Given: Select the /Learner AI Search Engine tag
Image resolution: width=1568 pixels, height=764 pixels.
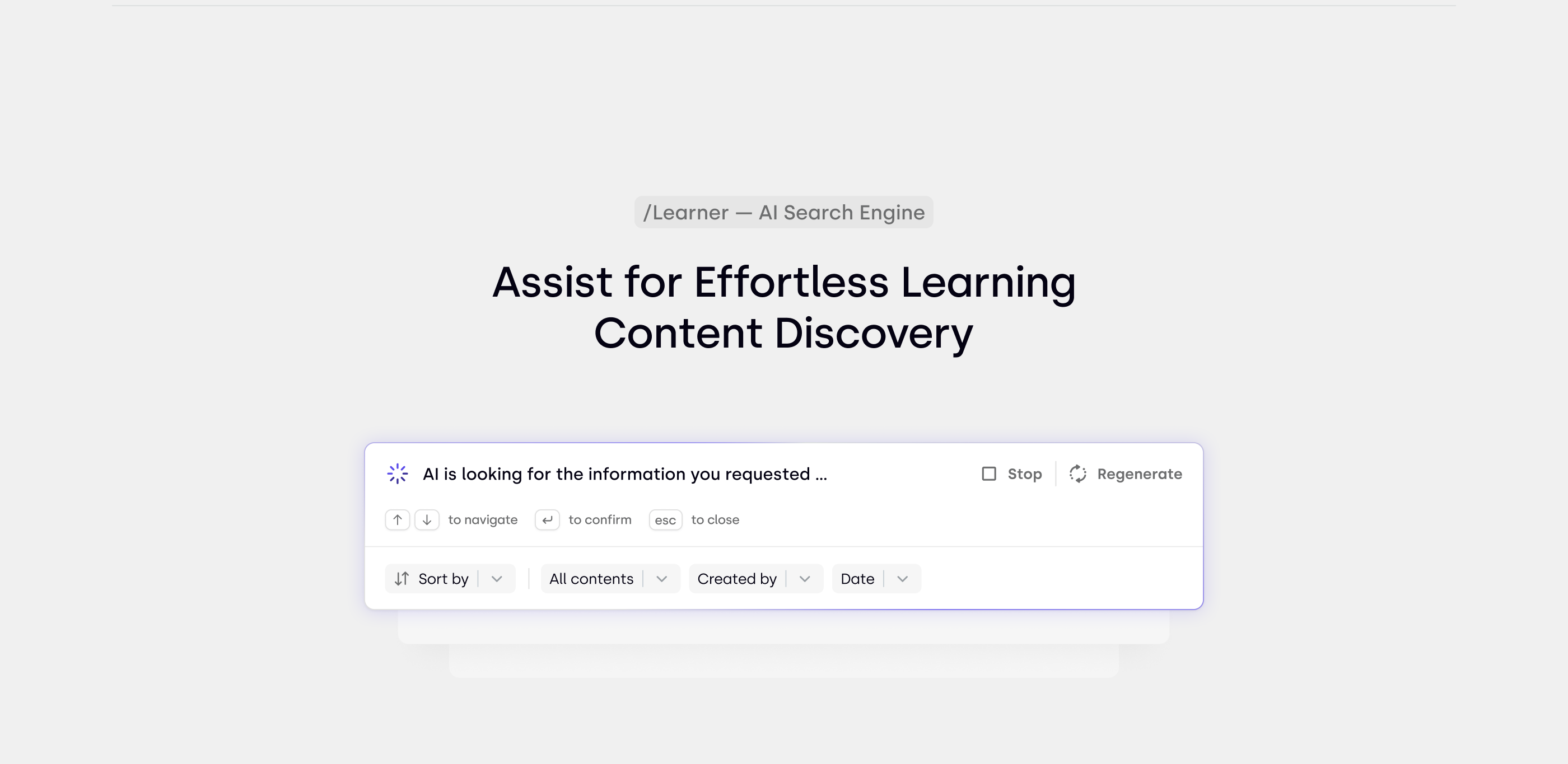Looking at the screenshot, I should click(784, 211).
